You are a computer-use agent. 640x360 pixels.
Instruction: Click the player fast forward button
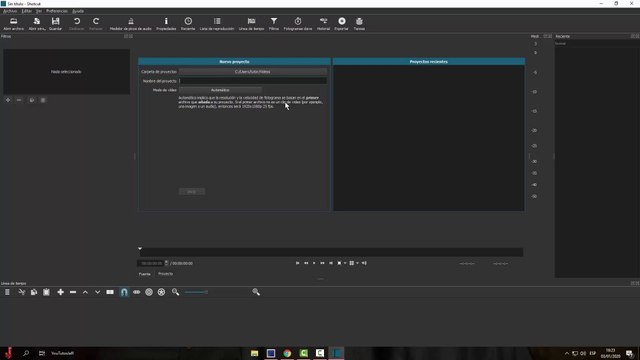pos(322,263)
